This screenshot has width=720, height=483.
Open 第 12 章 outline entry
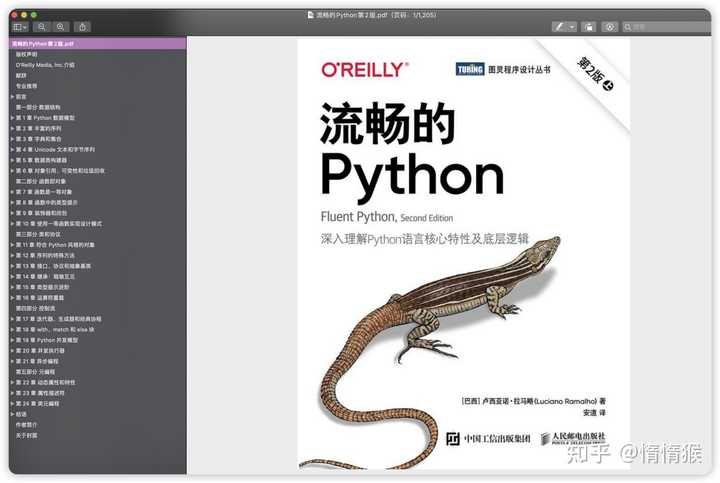tap(45, 255)
